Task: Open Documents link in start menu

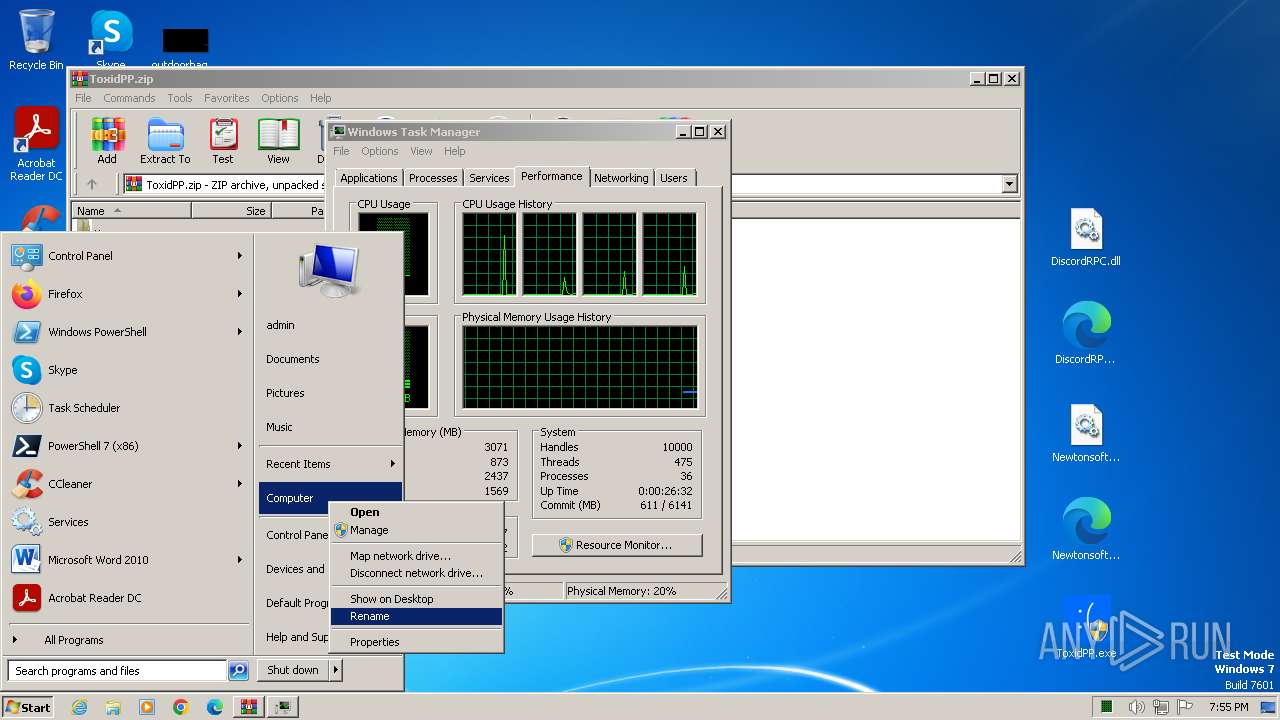Action: point(330,359)
